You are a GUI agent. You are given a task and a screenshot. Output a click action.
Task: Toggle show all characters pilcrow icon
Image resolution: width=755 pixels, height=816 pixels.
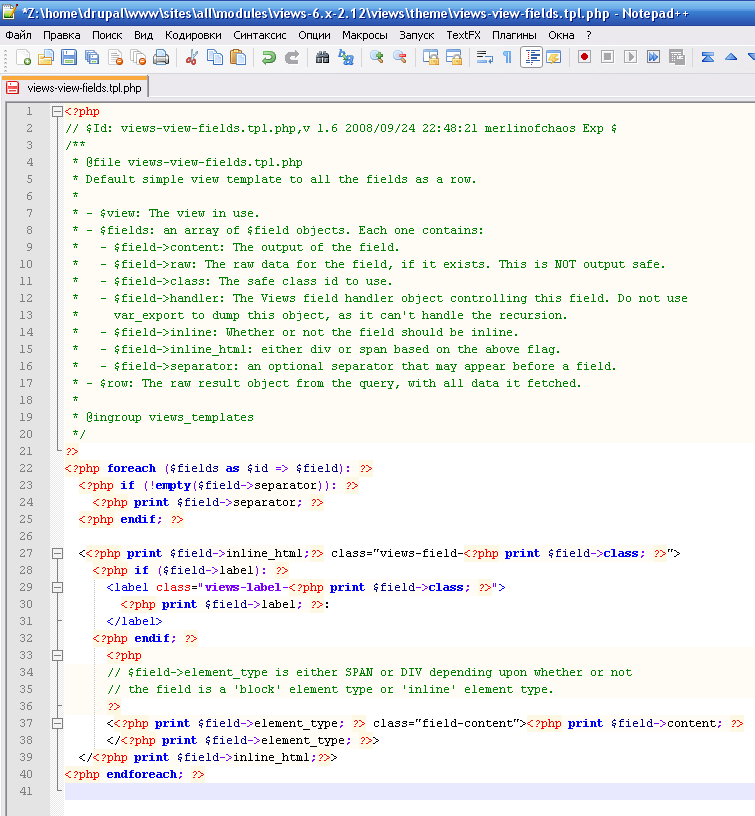pos(507,57)
